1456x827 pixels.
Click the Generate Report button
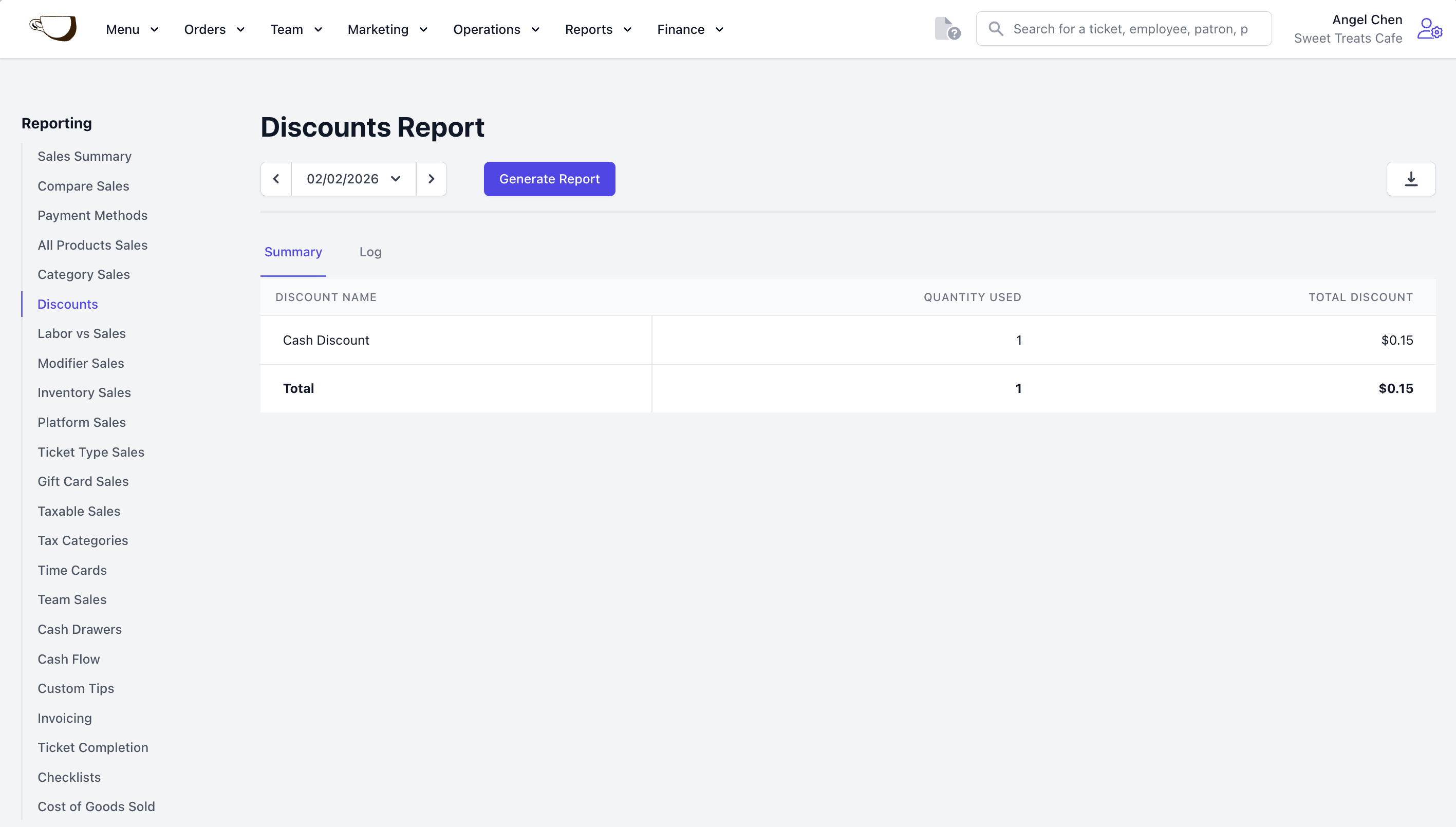pyautogui.click(x=549, y=179)
